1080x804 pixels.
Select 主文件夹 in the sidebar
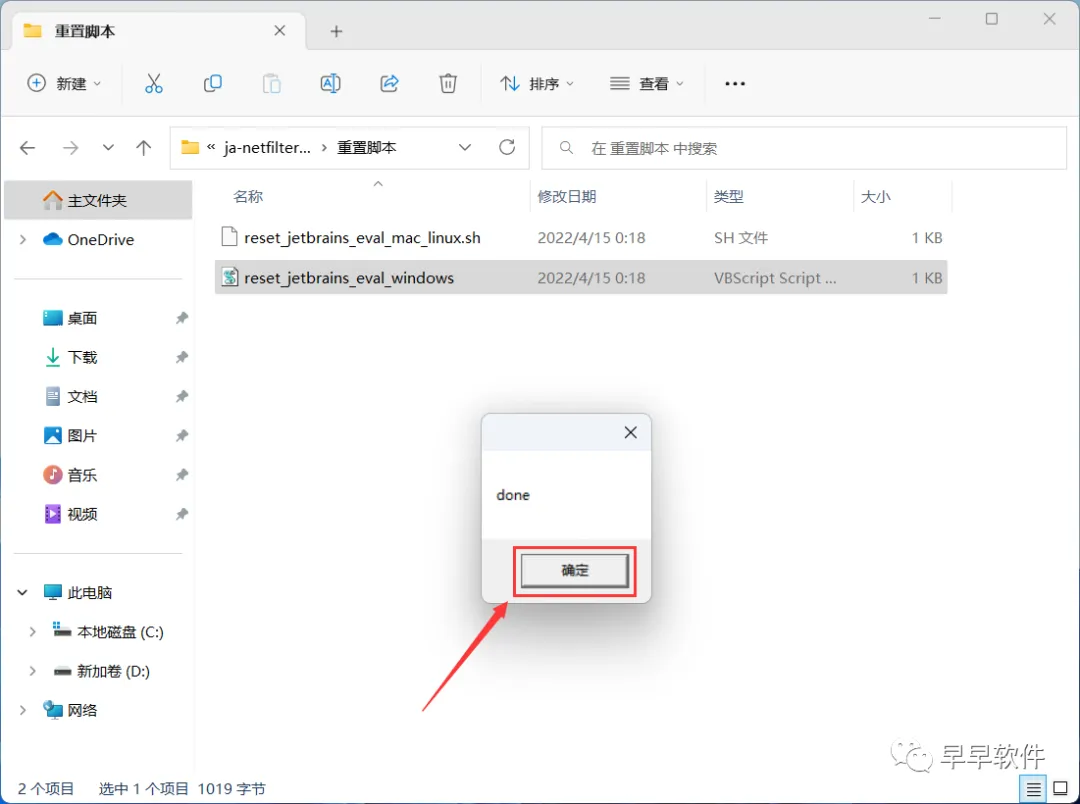click(98, 200)
